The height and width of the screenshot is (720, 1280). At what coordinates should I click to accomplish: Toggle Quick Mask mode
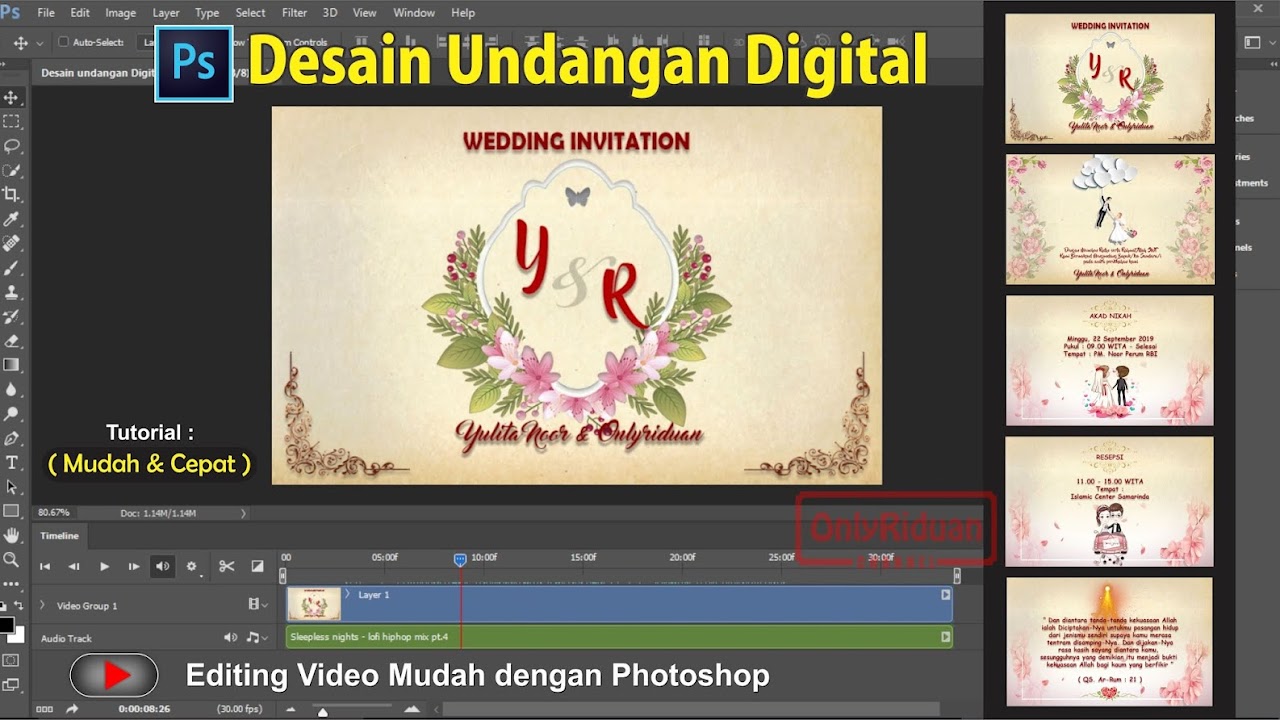coord(12,661)
